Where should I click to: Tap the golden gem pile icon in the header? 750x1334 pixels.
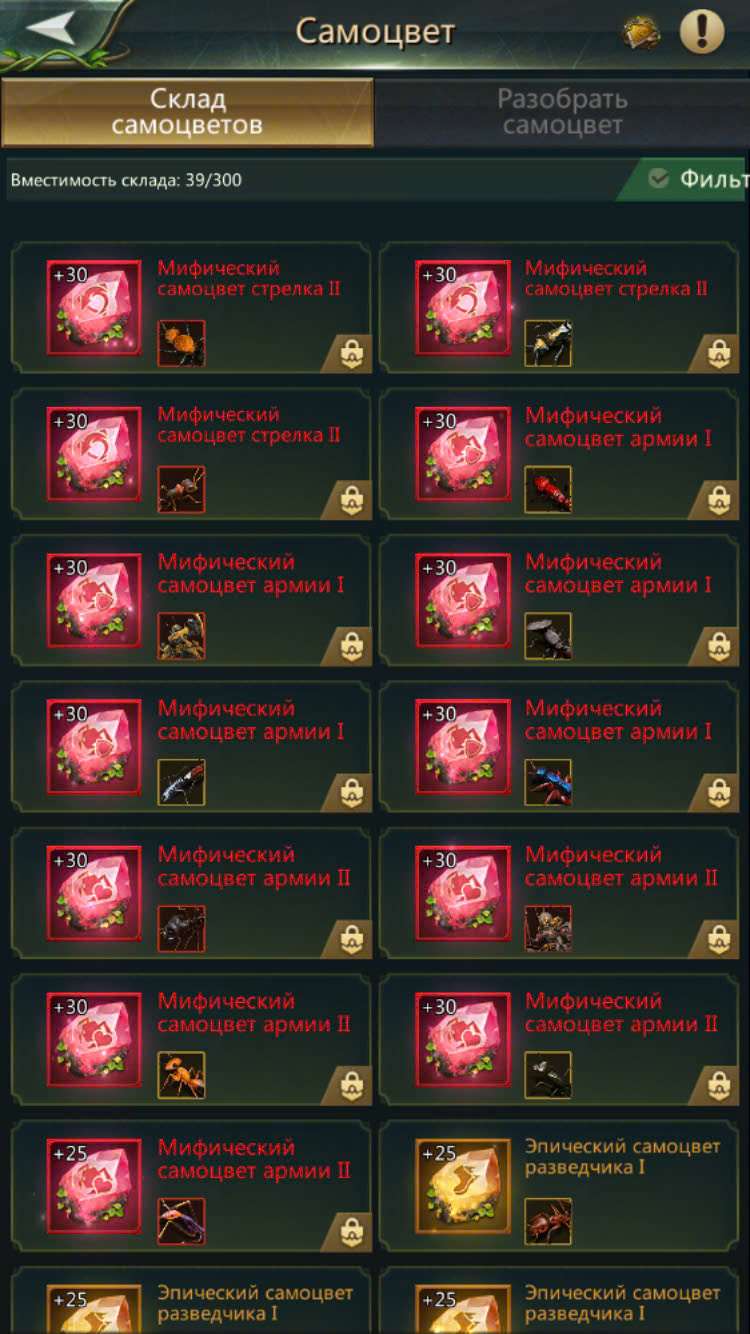pos(643,32)
